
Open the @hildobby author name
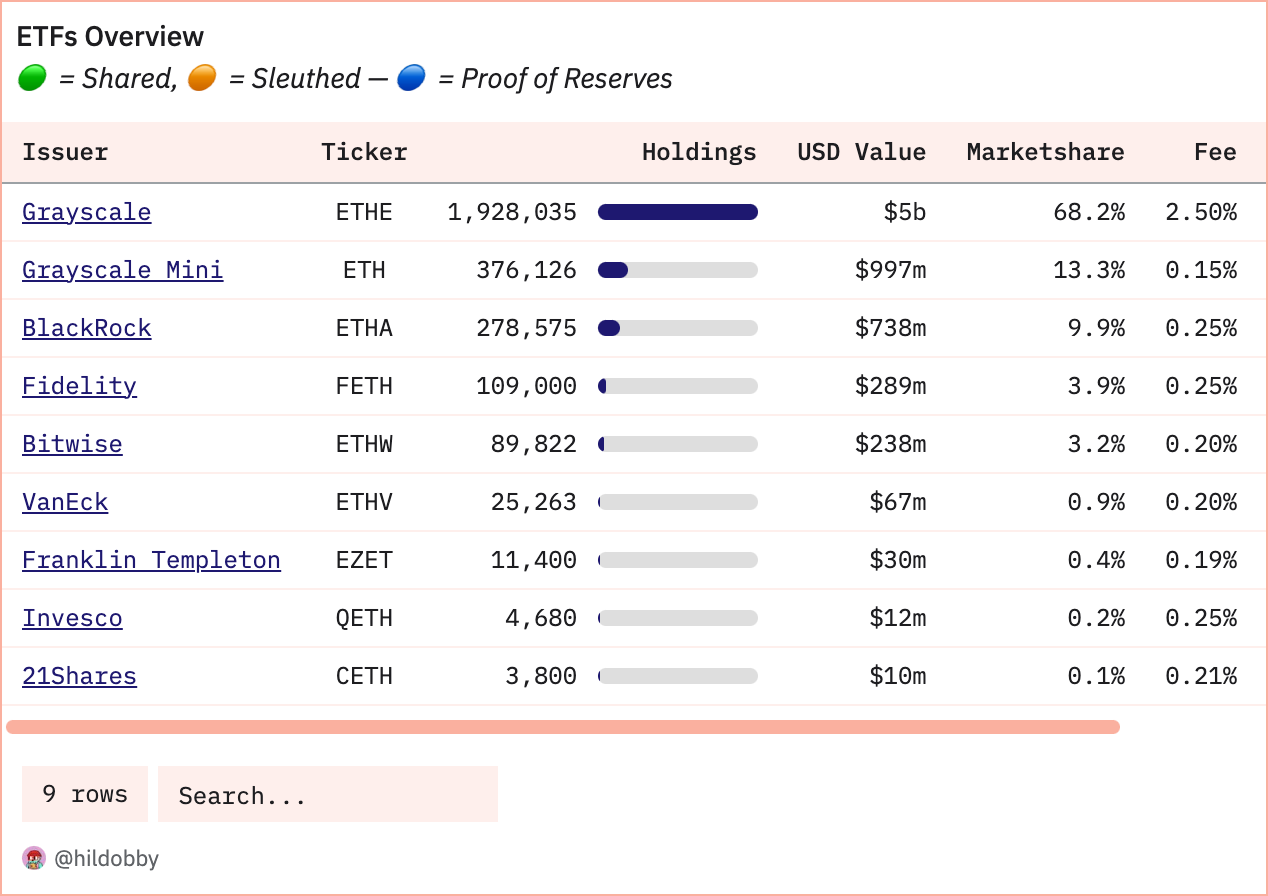106,858
